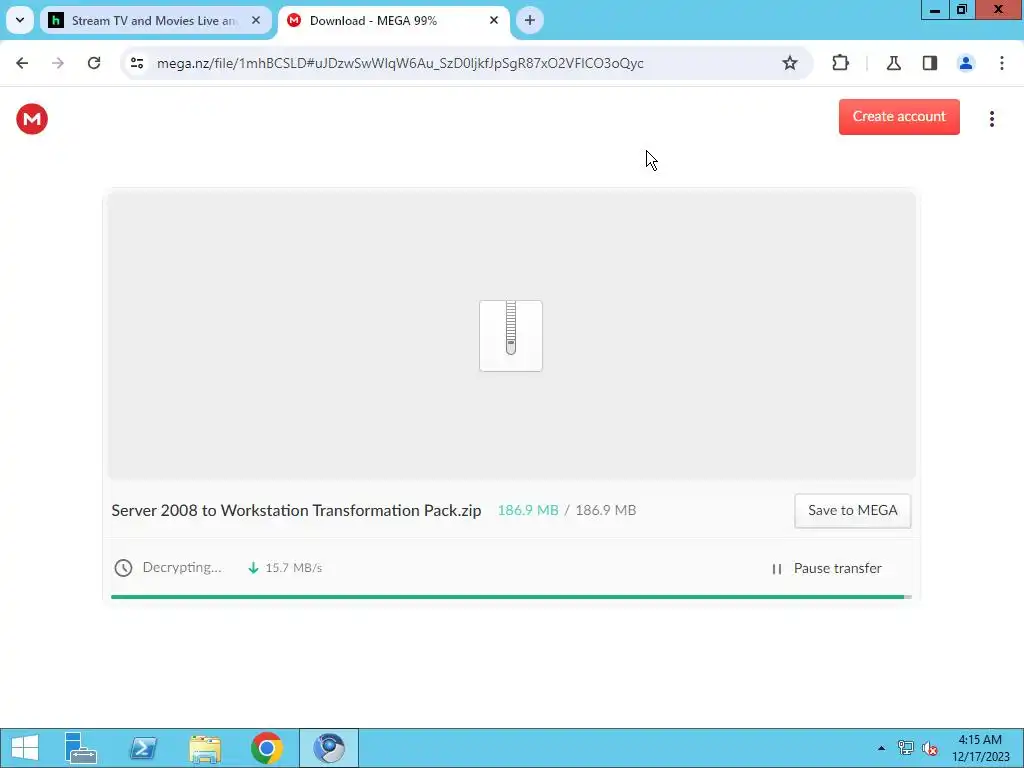Screen dimensions: 1024x768
Task: Toggle the browser side panel icon
Action: [x=930, y=63]
